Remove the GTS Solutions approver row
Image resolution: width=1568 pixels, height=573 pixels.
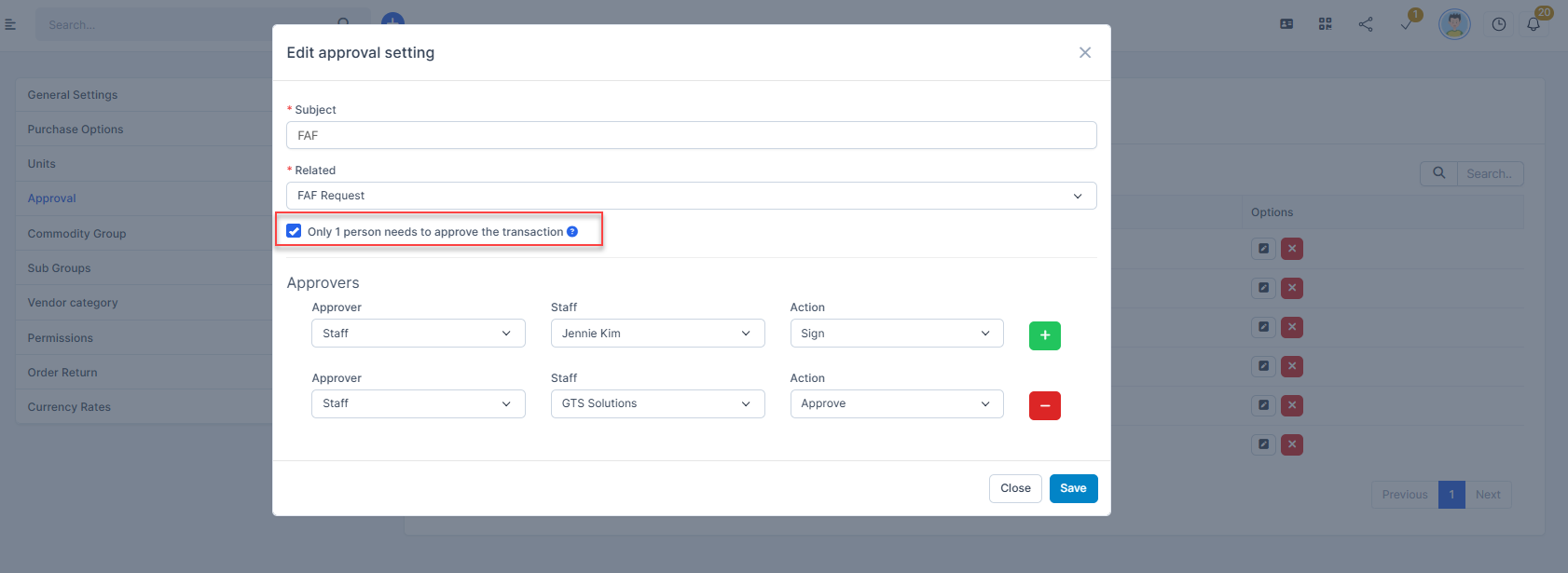[1044, 405]
